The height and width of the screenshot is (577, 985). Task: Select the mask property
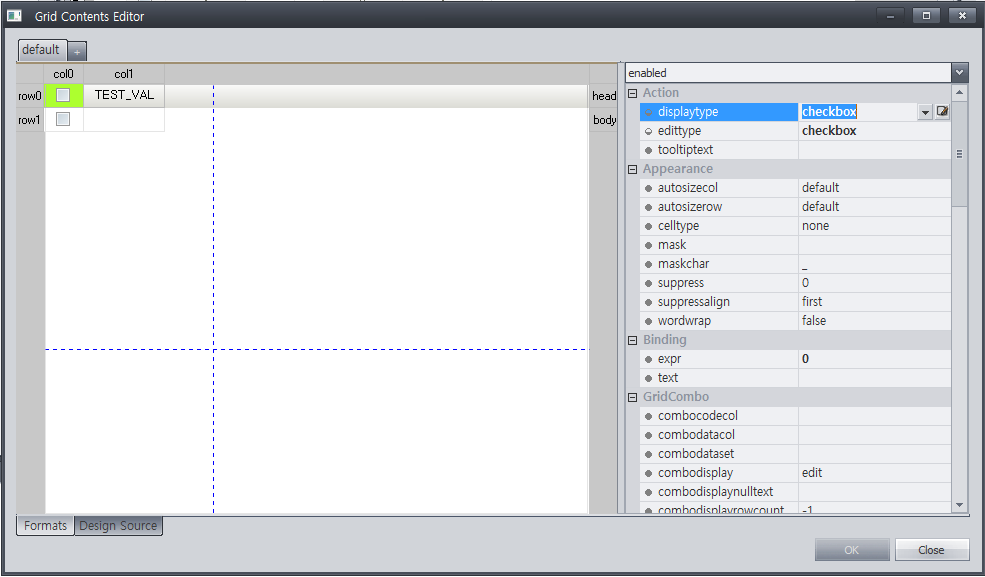(x=719, y=245)
